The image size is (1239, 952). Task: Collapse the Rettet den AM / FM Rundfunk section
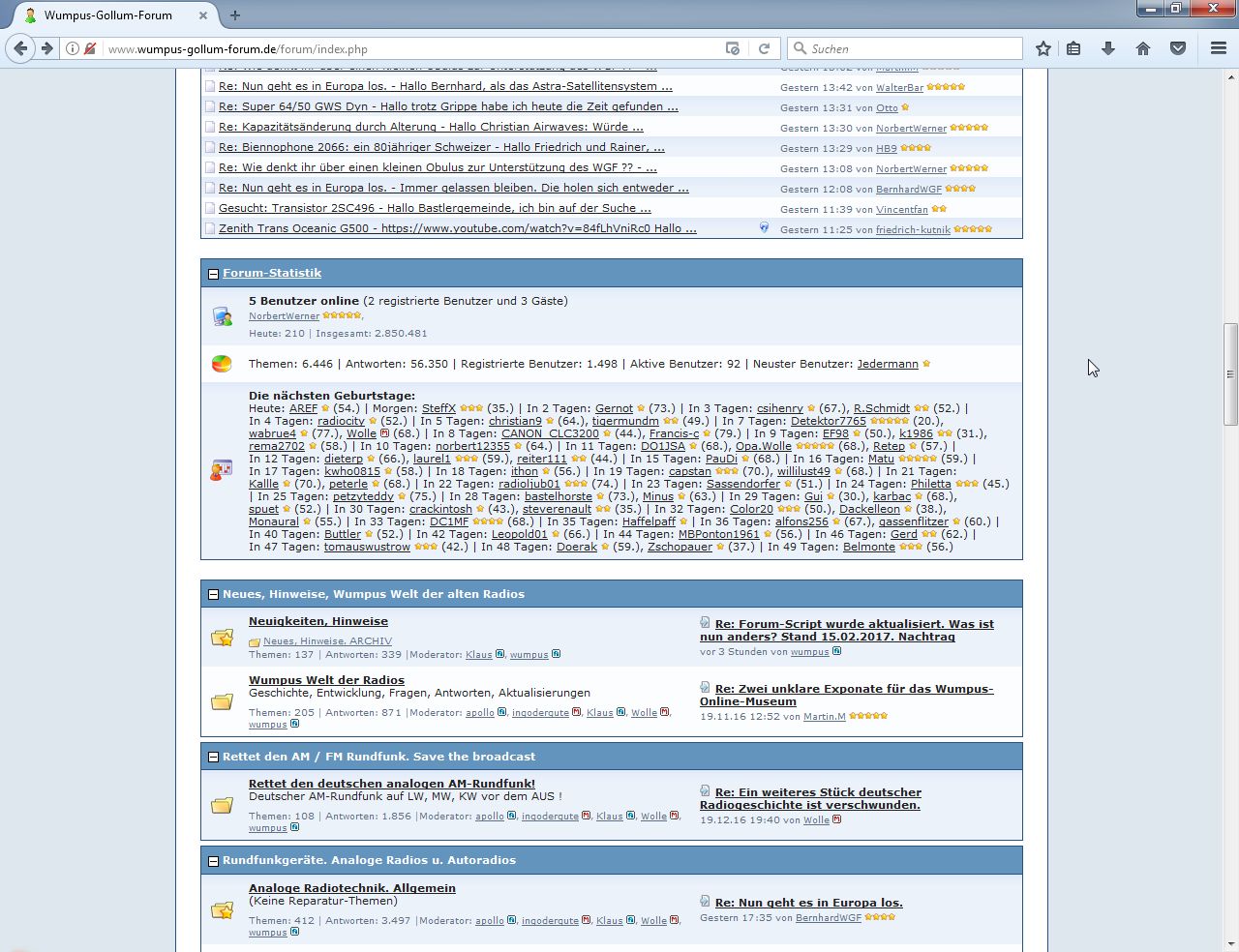coord(213,758)
